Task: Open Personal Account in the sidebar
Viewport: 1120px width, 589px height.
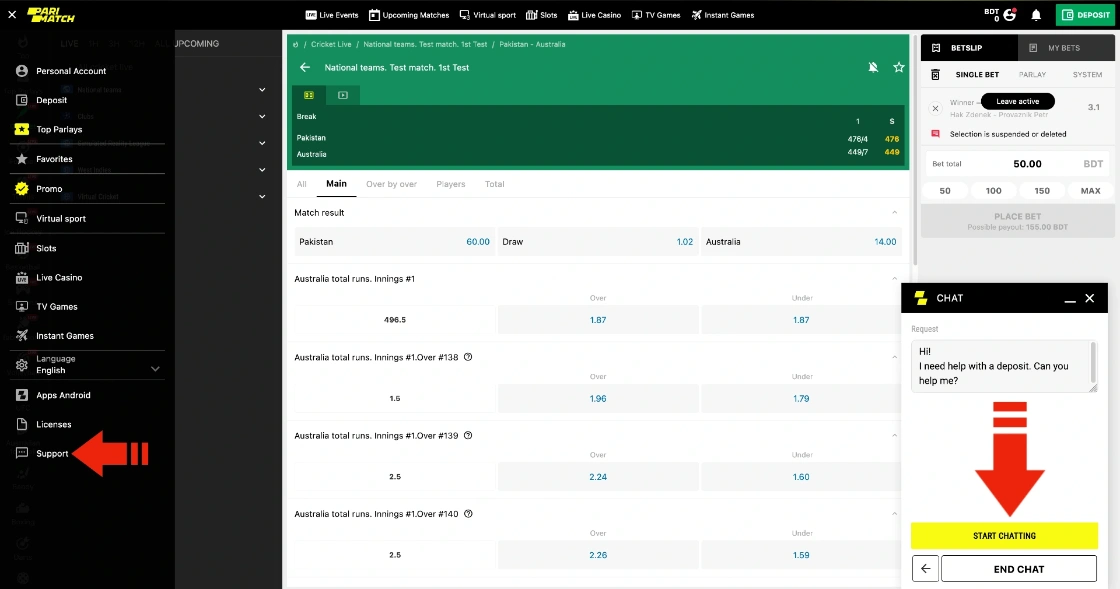Action: click(71, 71)
